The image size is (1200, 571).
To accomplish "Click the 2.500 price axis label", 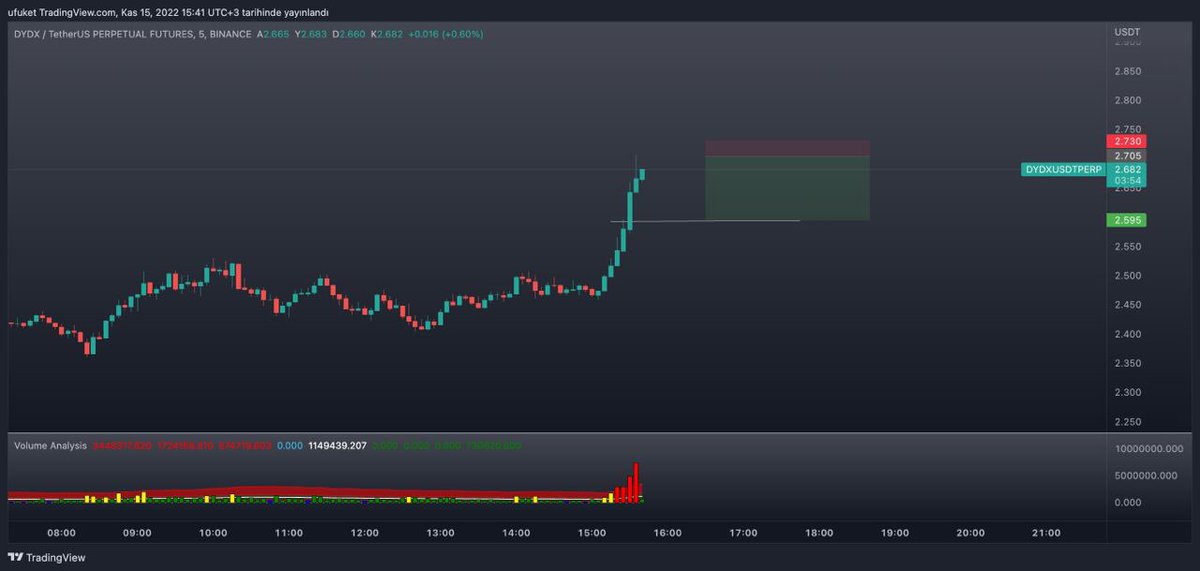I will click(x=1128, y=276).
